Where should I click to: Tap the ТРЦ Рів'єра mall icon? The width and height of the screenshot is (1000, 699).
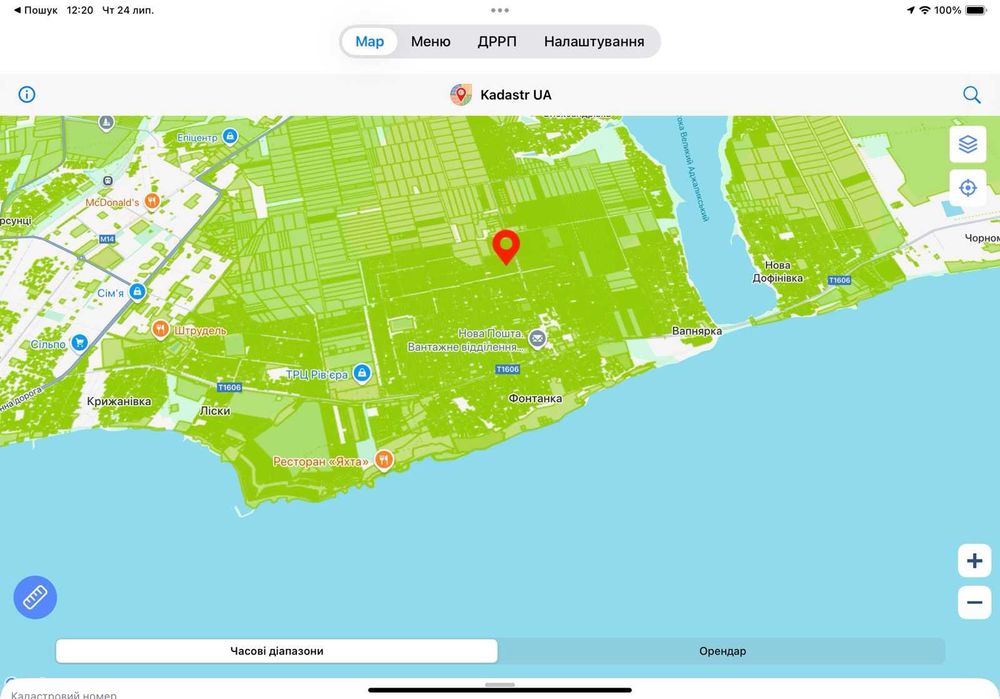point(362,373)
